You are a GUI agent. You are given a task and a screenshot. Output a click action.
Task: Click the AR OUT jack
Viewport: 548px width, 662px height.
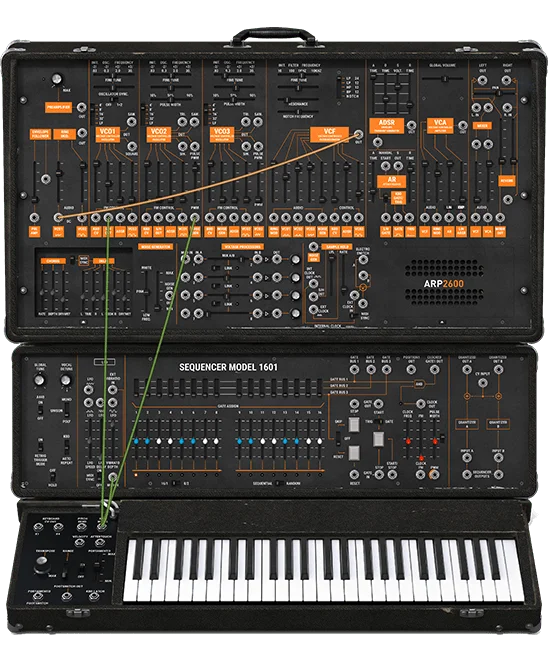pyautogui.click(x=398, y=166)
